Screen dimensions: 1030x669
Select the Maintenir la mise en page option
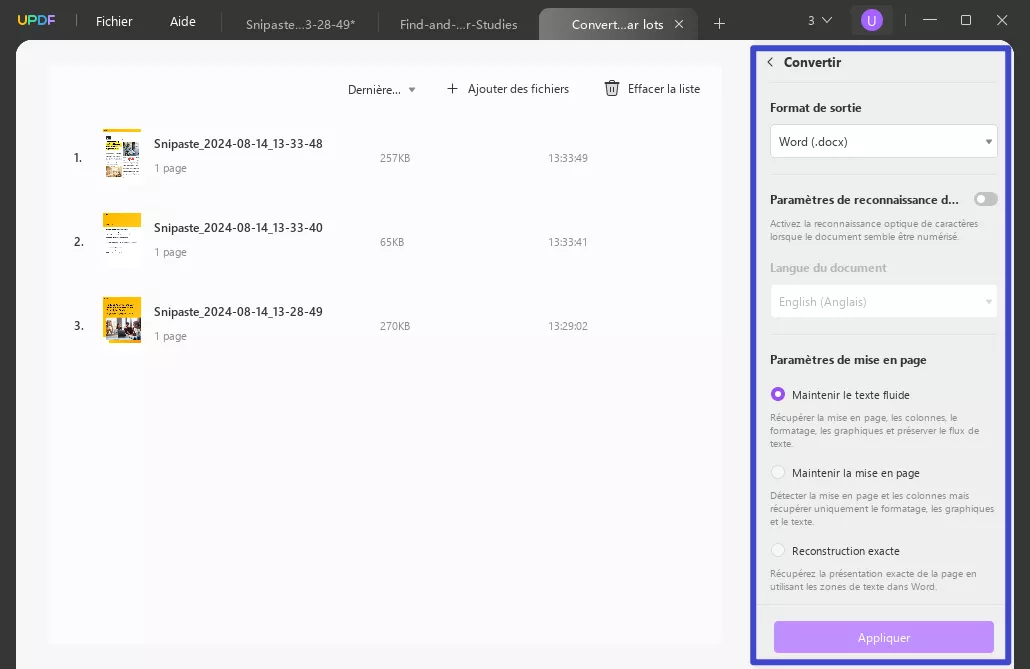tap(778, 472)
